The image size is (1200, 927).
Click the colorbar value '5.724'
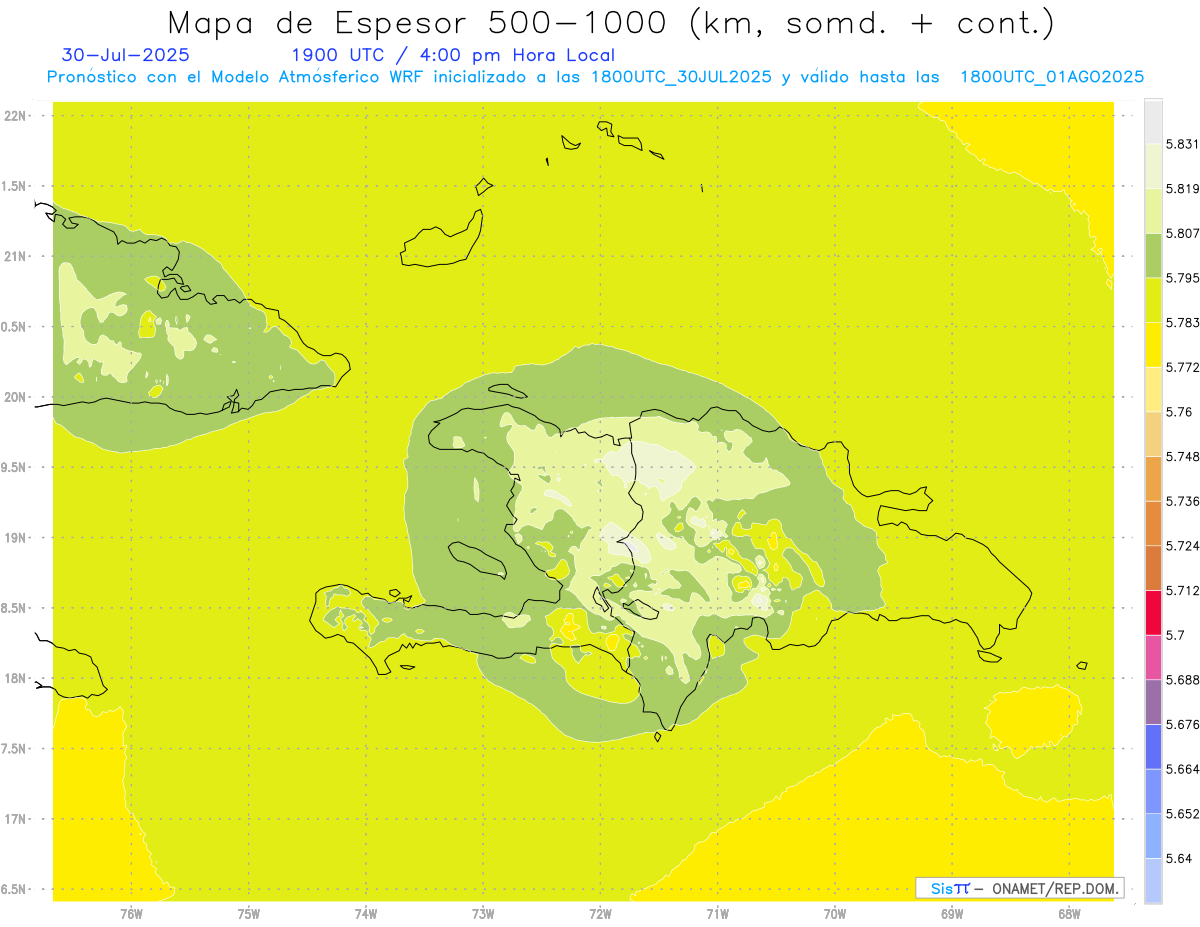(1182, 546)
